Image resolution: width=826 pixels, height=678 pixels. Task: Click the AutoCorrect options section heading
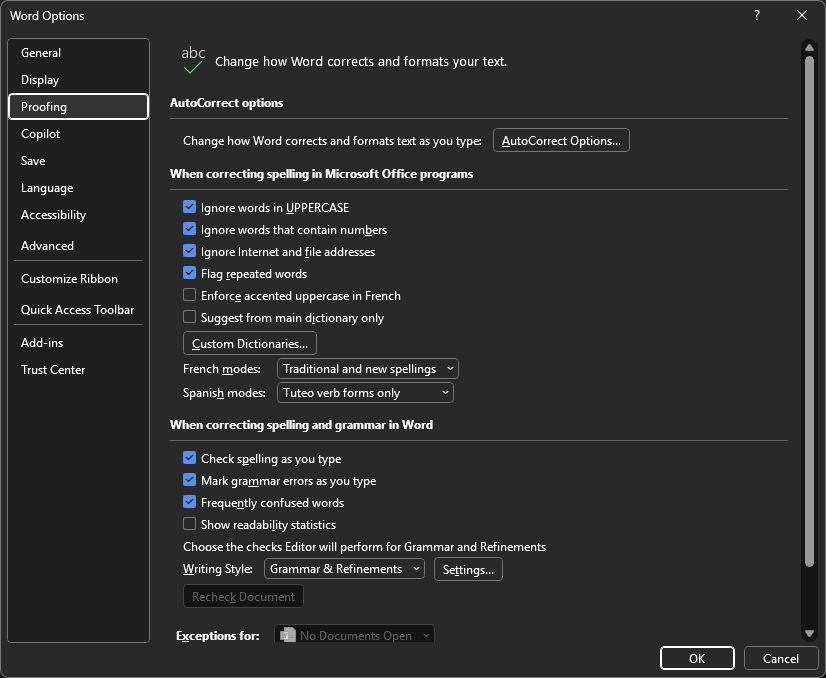point(227,103)
